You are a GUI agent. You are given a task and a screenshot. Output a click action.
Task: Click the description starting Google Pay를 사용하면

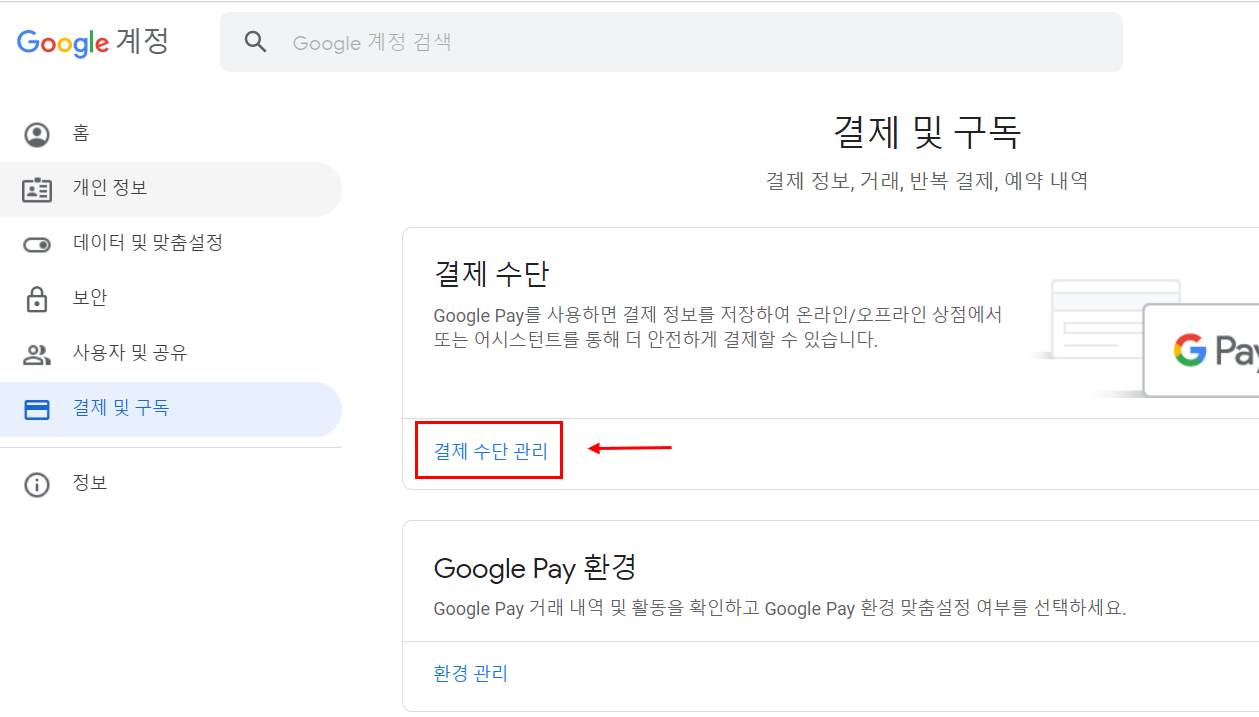[718, 327]
